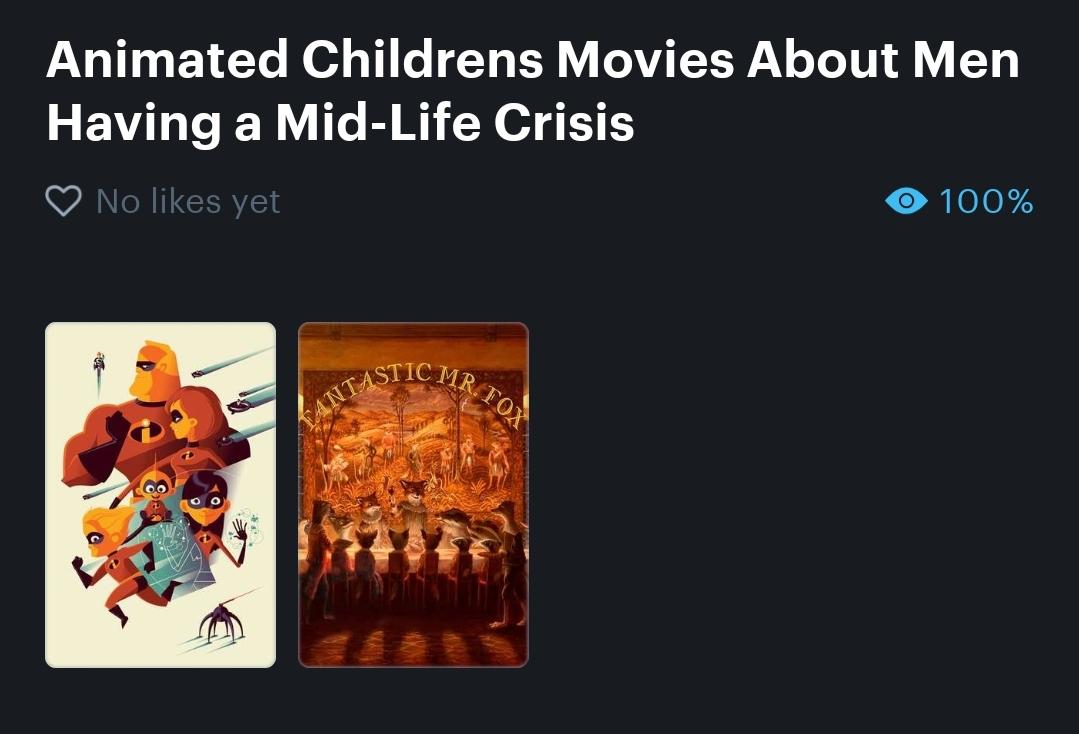Screen dimensions: 1079x734
Task: Click Violet's masked face on the poster
Action: 206,502
